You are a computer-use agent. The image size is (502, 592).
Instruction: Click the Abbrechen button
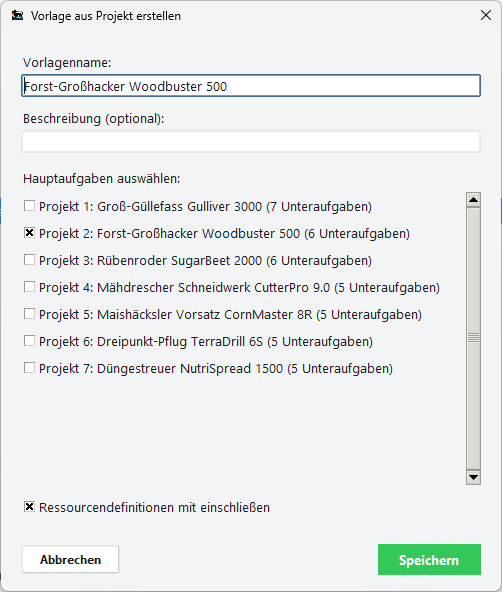[70, 560]
